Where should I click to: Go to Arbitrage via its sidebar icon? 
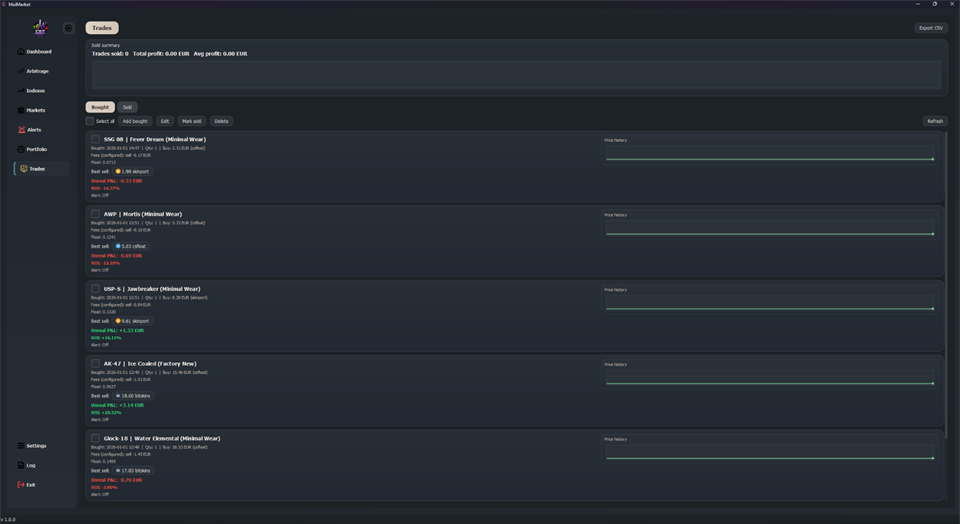click(21, 71)
